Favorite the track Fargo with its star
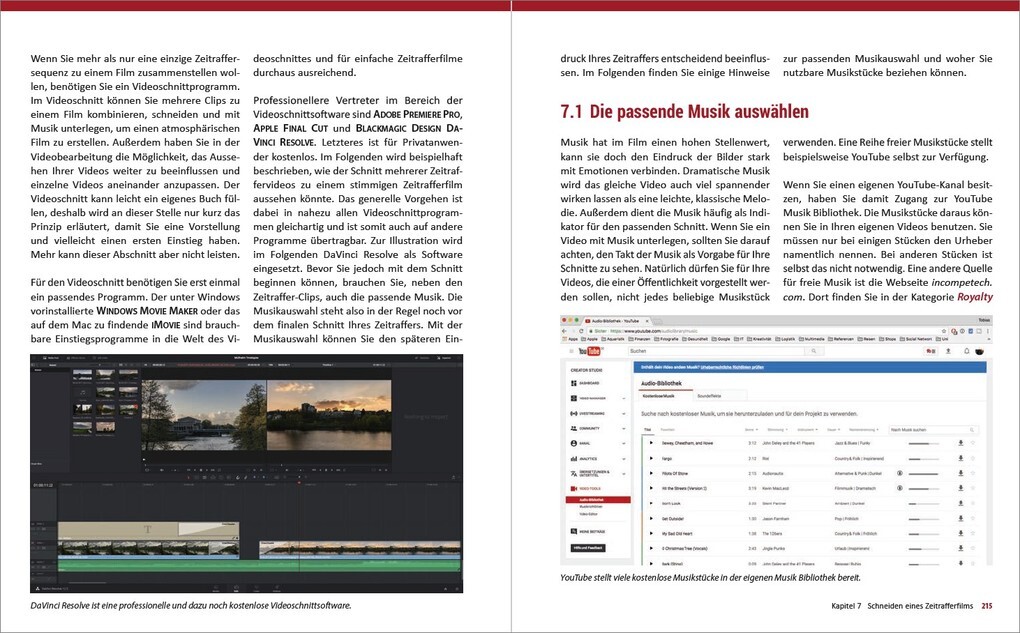1020x633 pixels. click(973, 458)
